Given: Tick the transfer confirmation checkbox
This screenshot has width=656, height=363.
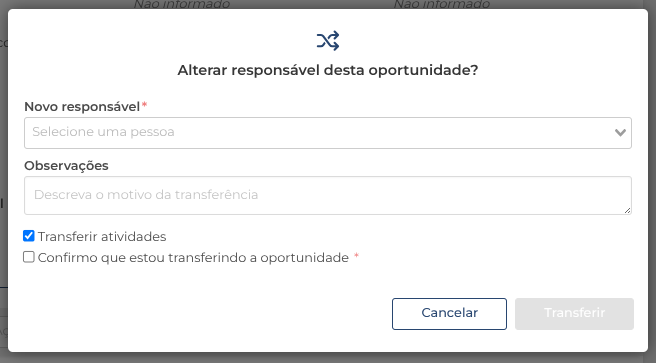Looking at the screenshot, I should point(28,257).
